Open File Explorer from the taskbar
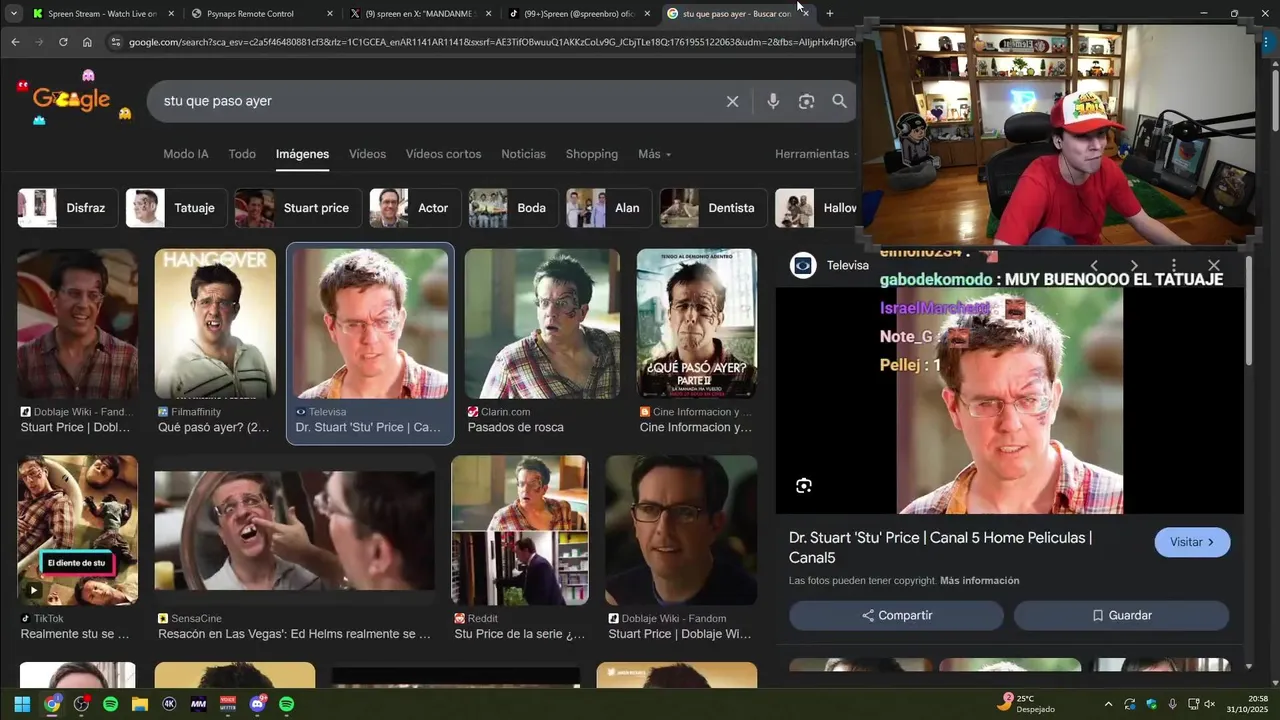This screenshot has width=1280, height=720. pos(140,704)
